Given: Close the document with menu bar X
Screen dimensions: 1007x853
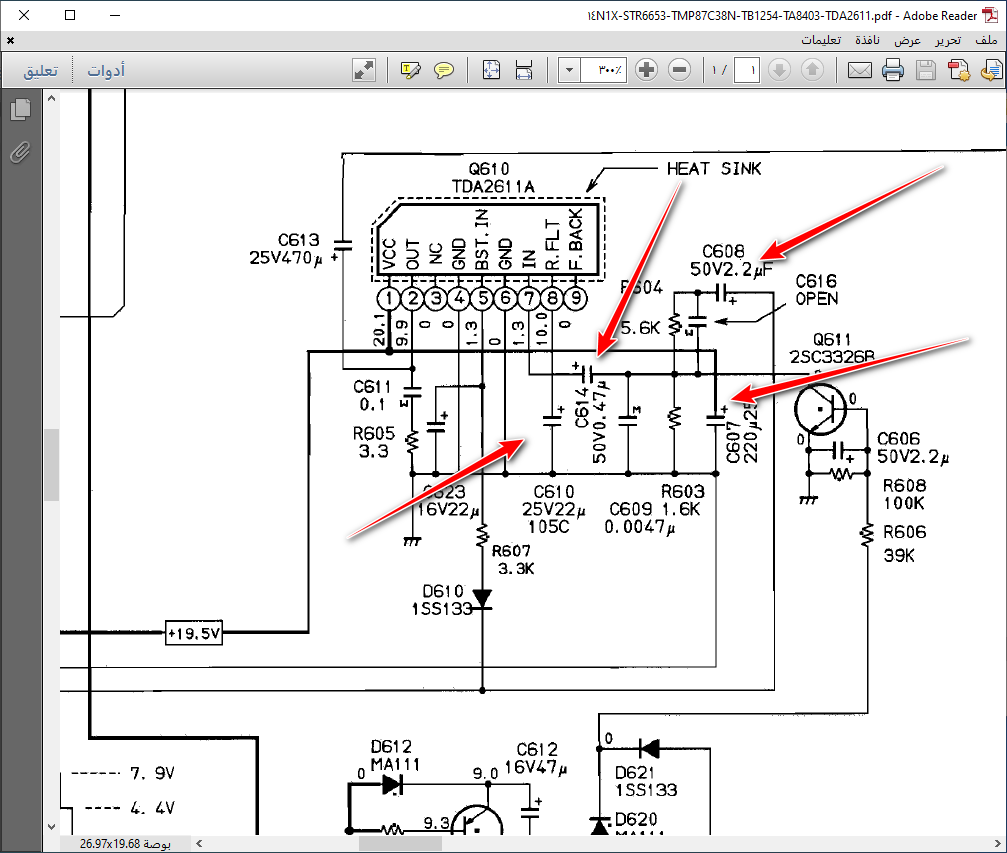Looking at the screenshot, I should pos(10,40).
